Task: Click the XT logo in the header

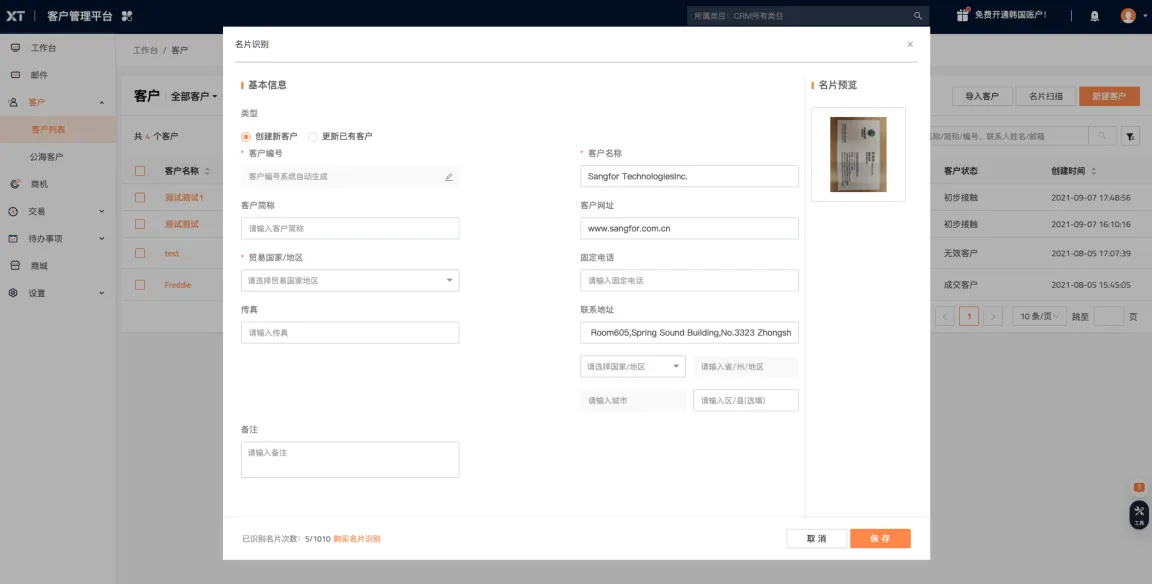Action: coord(15,15)
